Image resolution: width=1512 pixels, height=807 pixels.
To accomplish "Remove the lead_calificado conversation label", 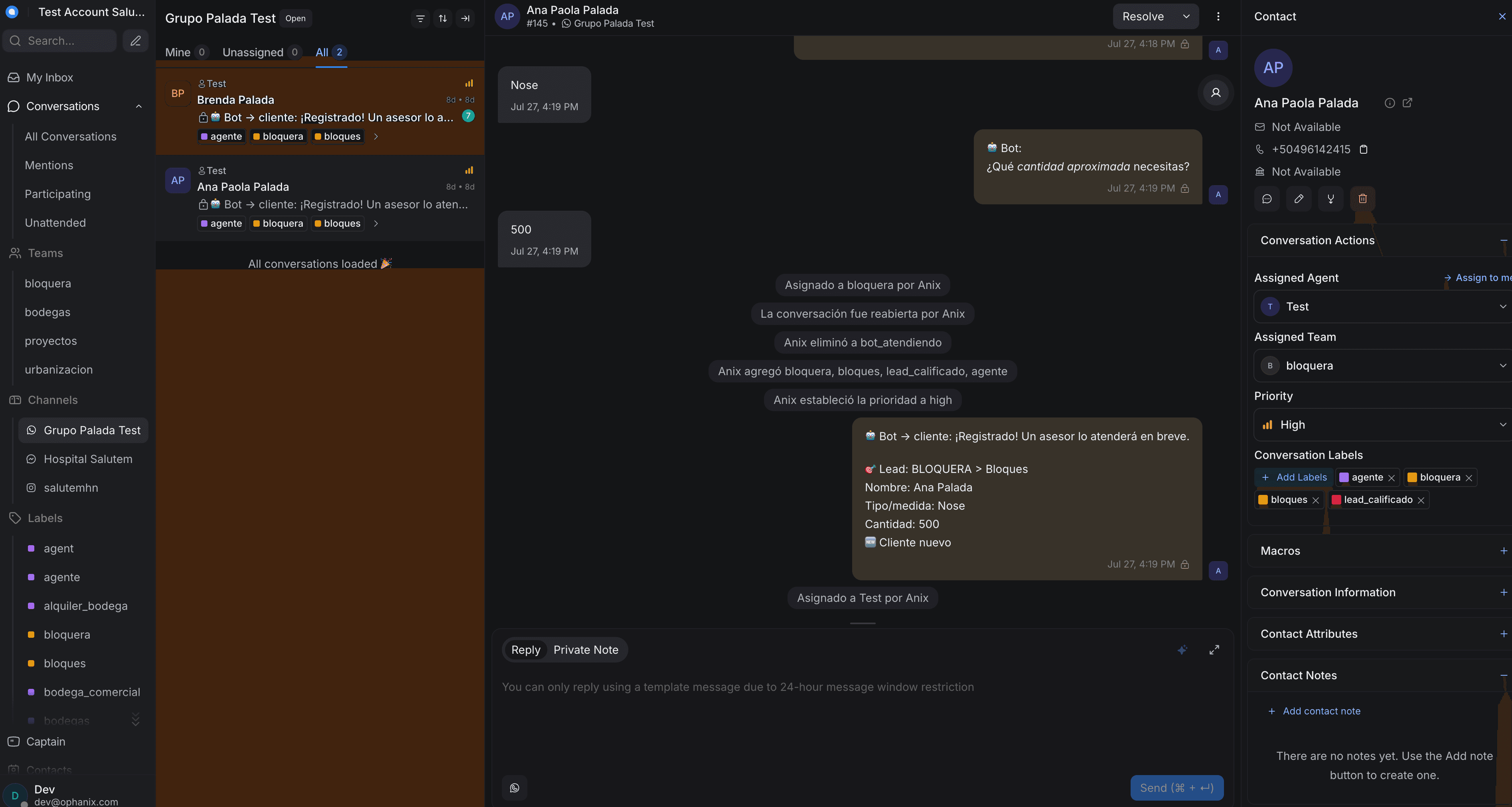I will click(1420, 500).
